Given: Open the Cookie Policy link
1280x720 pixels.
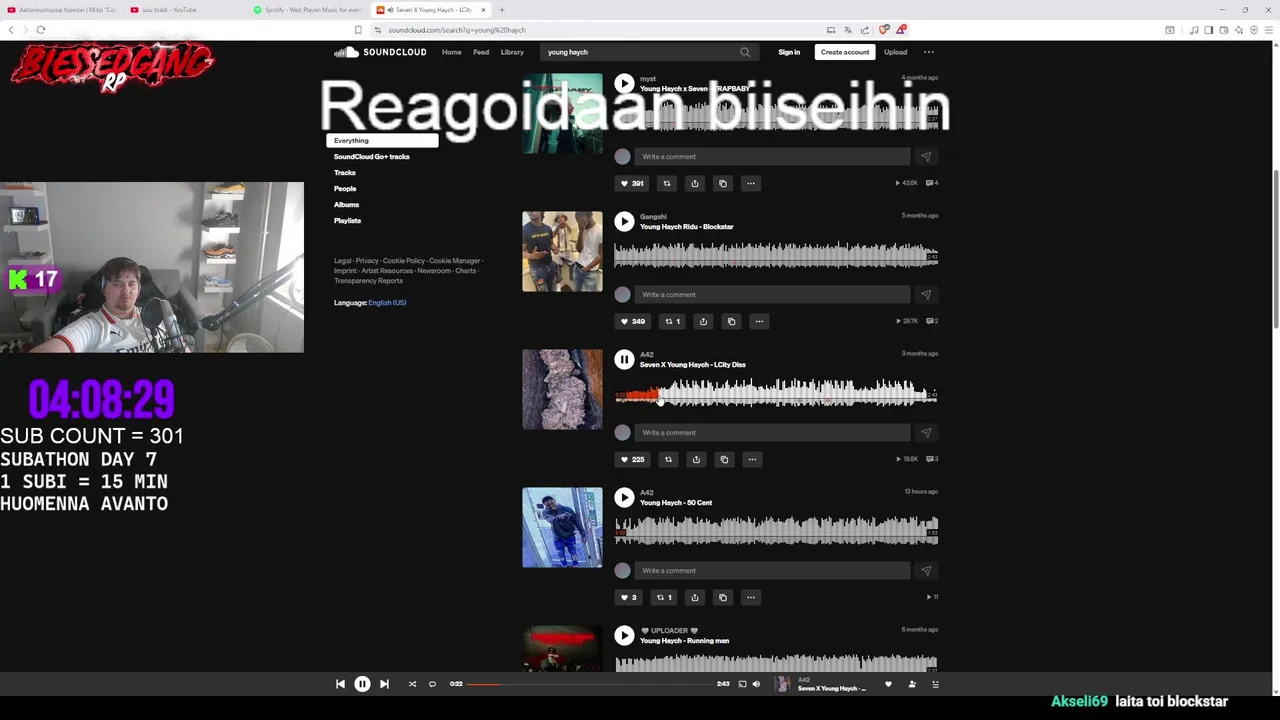Looking at the screenshot, I should tap(403, 261).
